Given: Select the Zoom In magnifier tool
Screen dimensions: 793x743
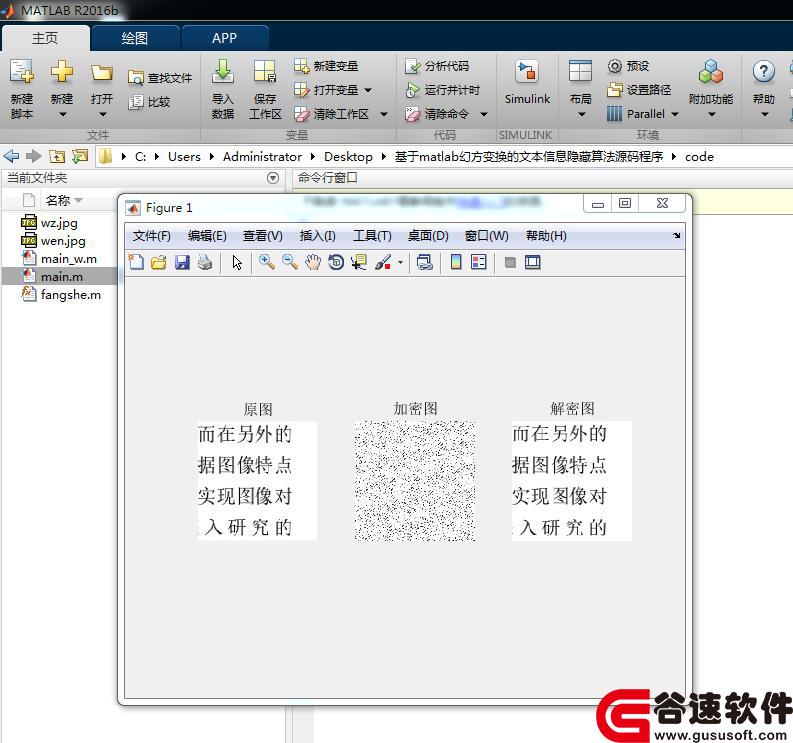Looking at the screenshot, I should click(x=267, y=262).
